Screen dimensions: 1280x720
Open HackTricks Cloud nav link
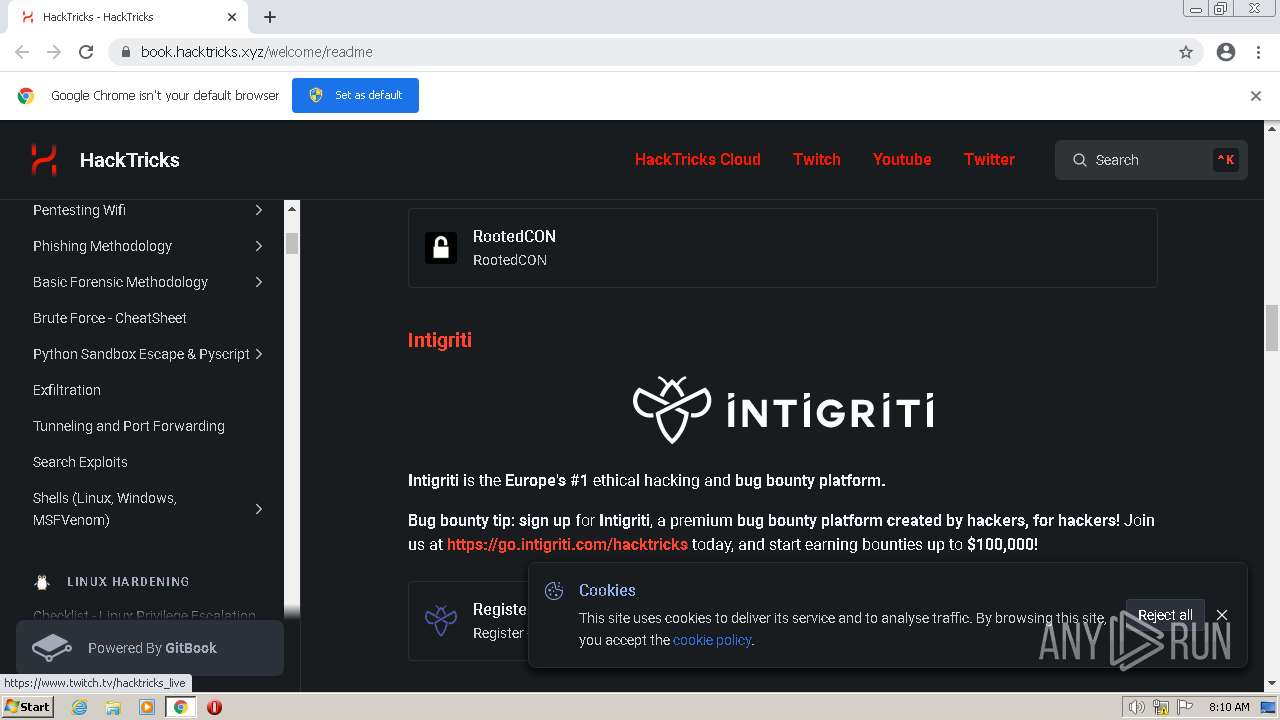coord(698,159)
